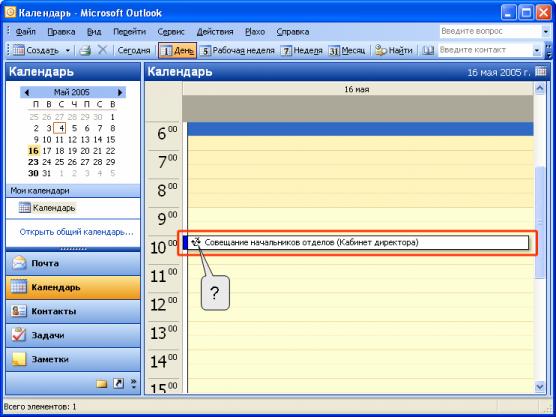Viewport: 556px width, 417px height.
Task: Open the configure buttons chevron
Action: pyautogui.click(x=133, y=384)
